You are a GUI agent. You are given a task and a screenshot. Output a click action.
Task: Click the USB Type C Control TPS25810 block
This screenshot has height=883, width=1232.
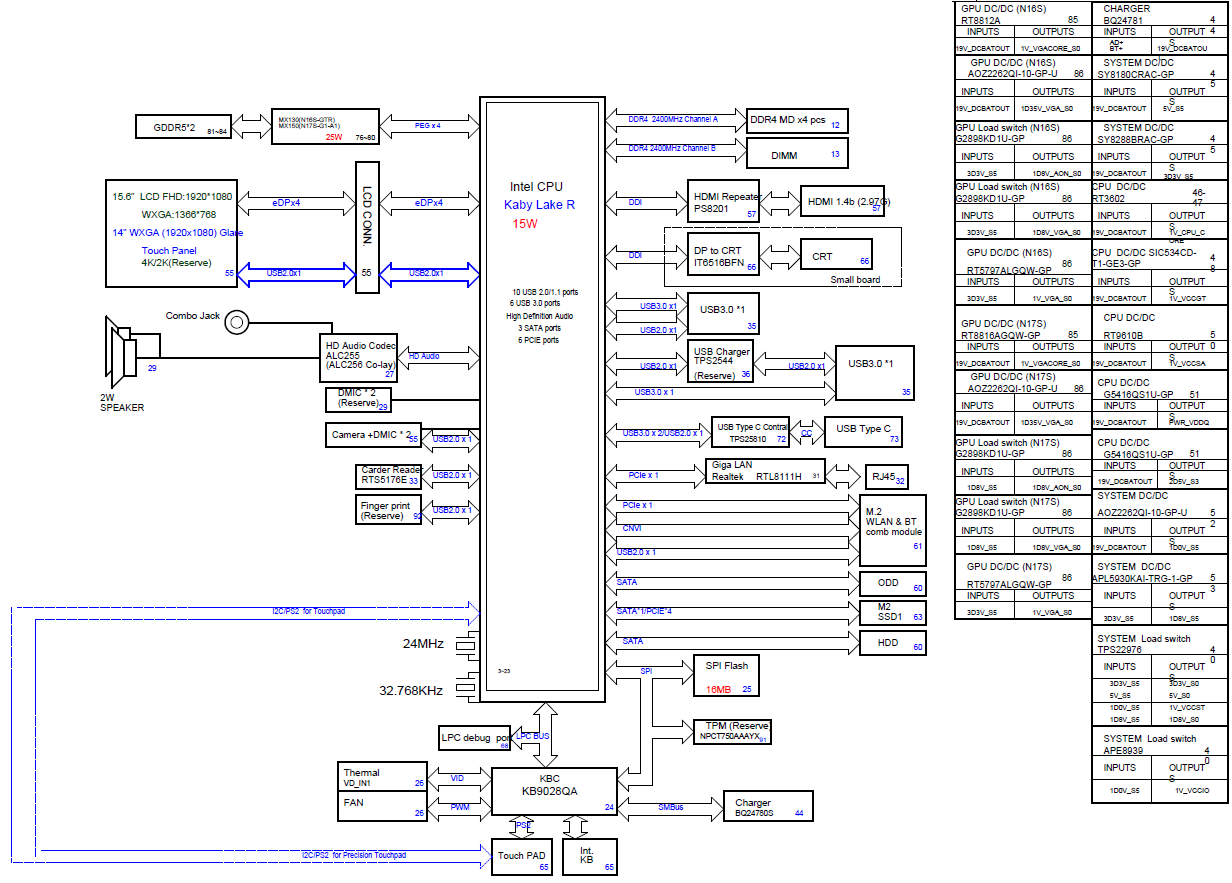750,433
